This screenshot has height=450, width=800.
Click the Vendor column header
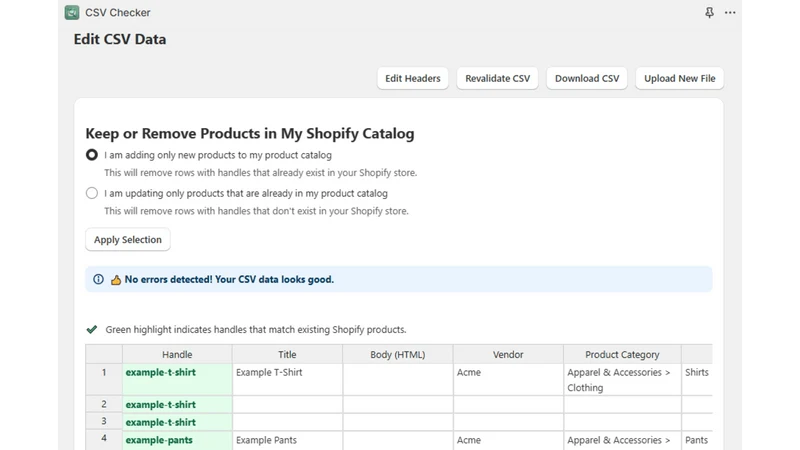tap(508, 354)
